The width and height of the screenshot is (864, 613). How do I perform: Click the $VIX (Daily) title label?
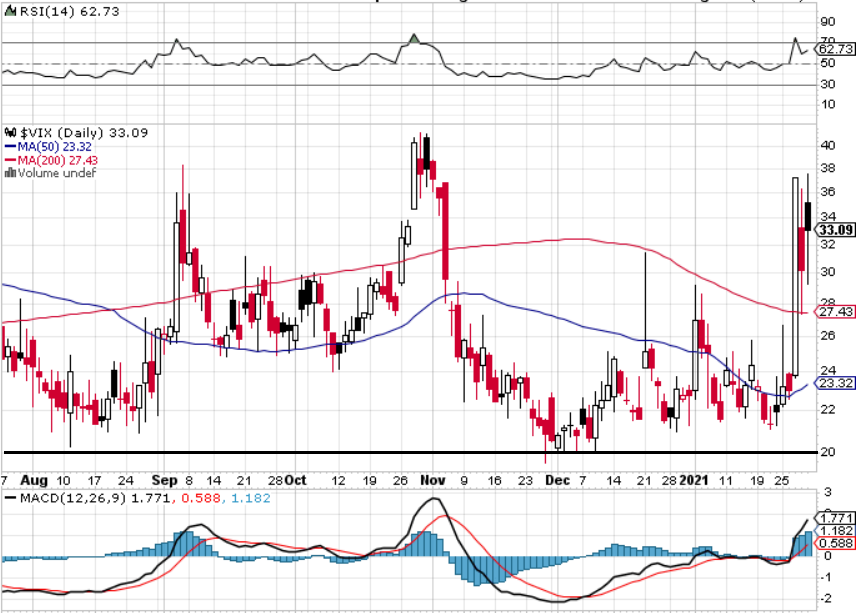(x=61, y=133)
